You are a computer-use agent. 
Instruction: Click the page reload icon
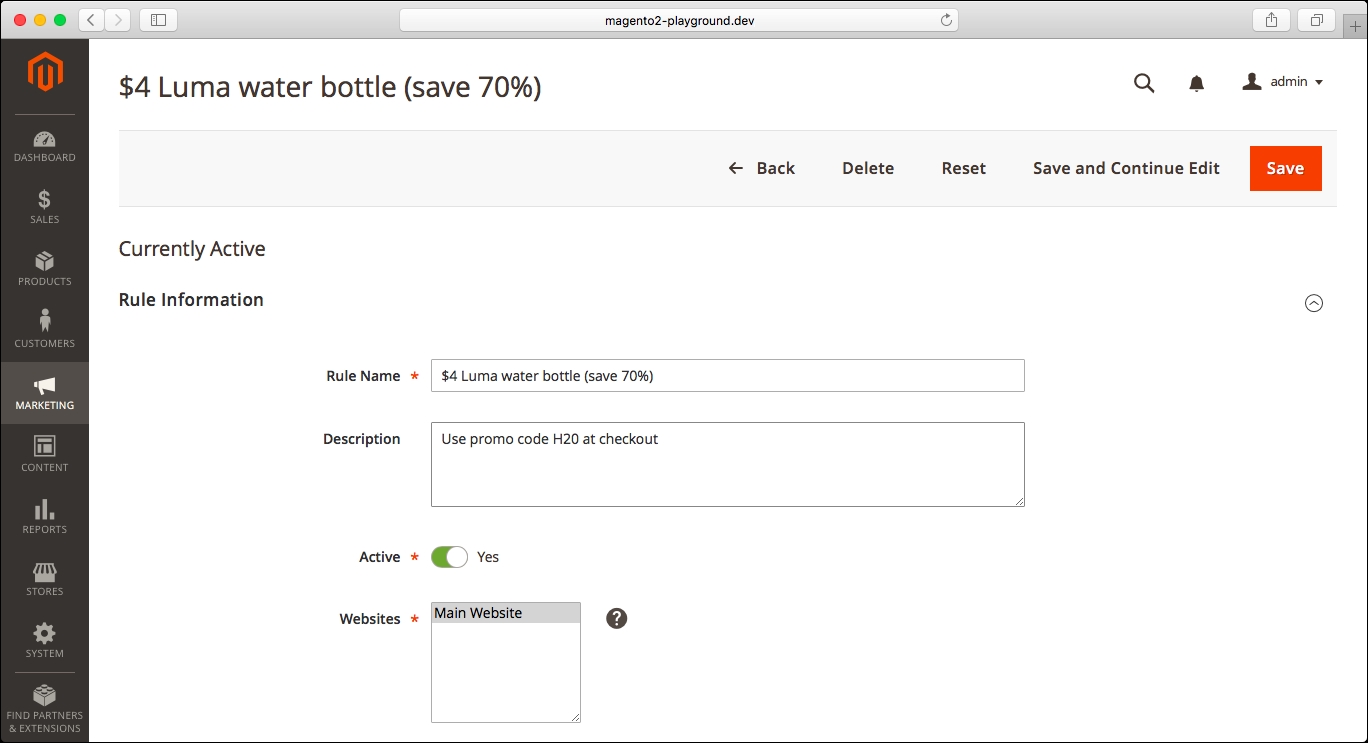[945, 20]
